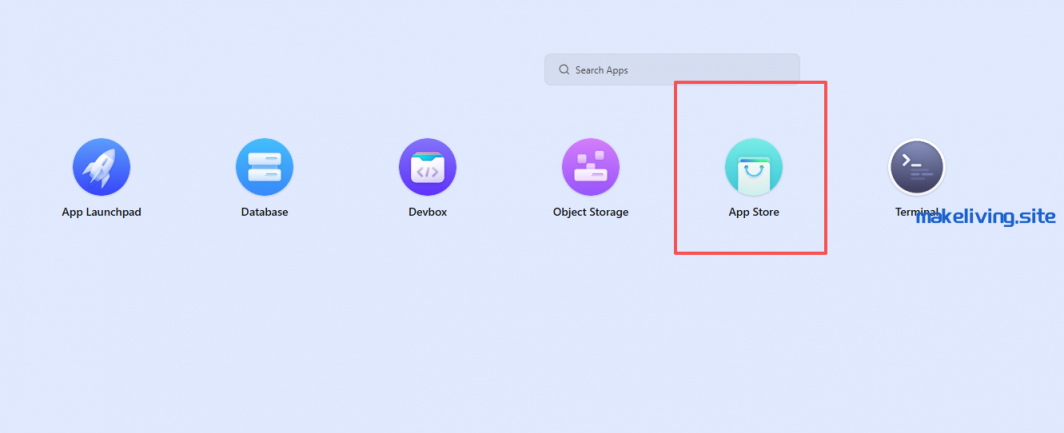Select the purple Object Storage icon
This screenshot has width=1064, height=433.
pyautogui.click(x=590, y=167)
